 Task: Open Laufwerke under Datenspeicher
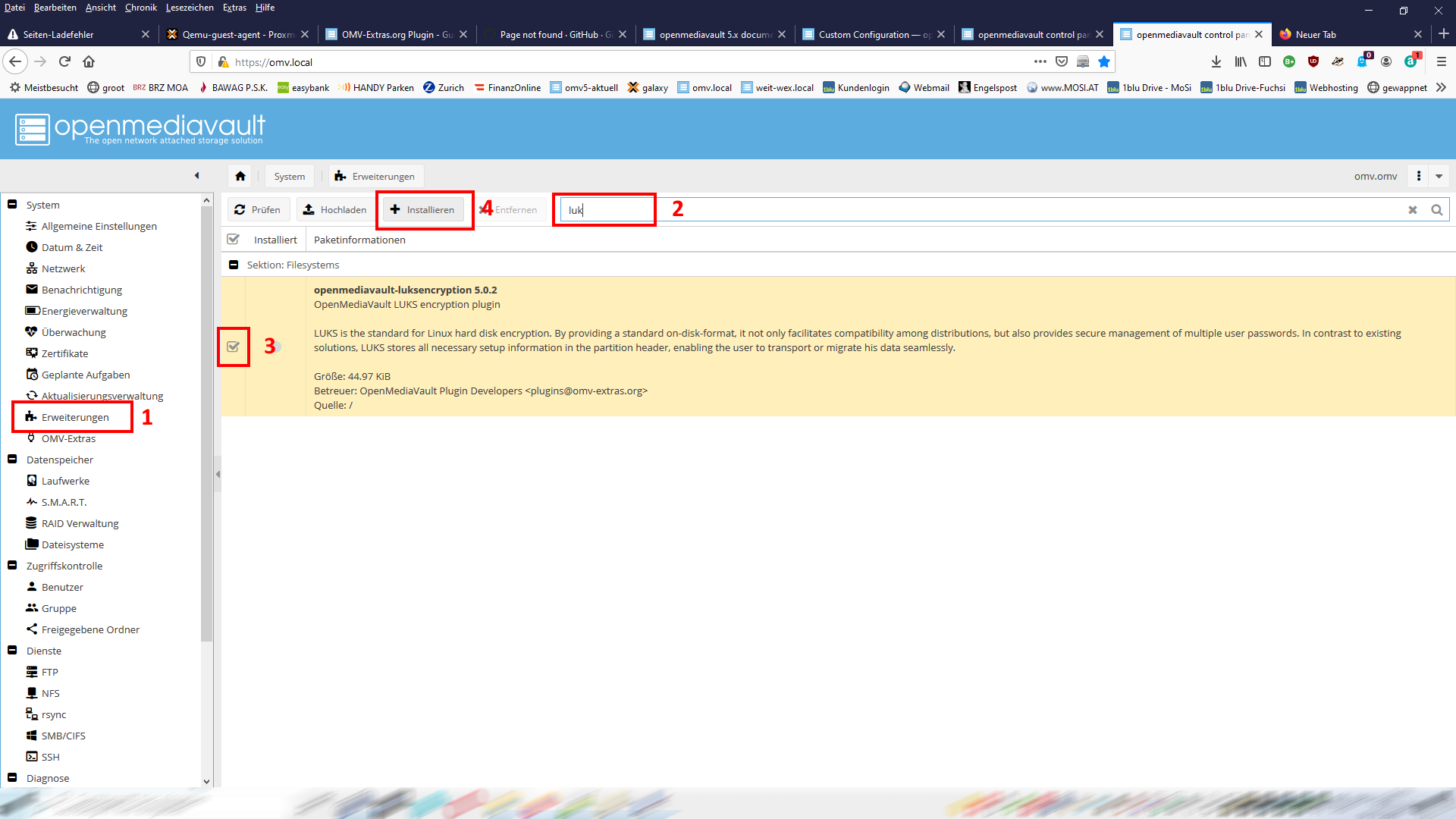(65, 481)
